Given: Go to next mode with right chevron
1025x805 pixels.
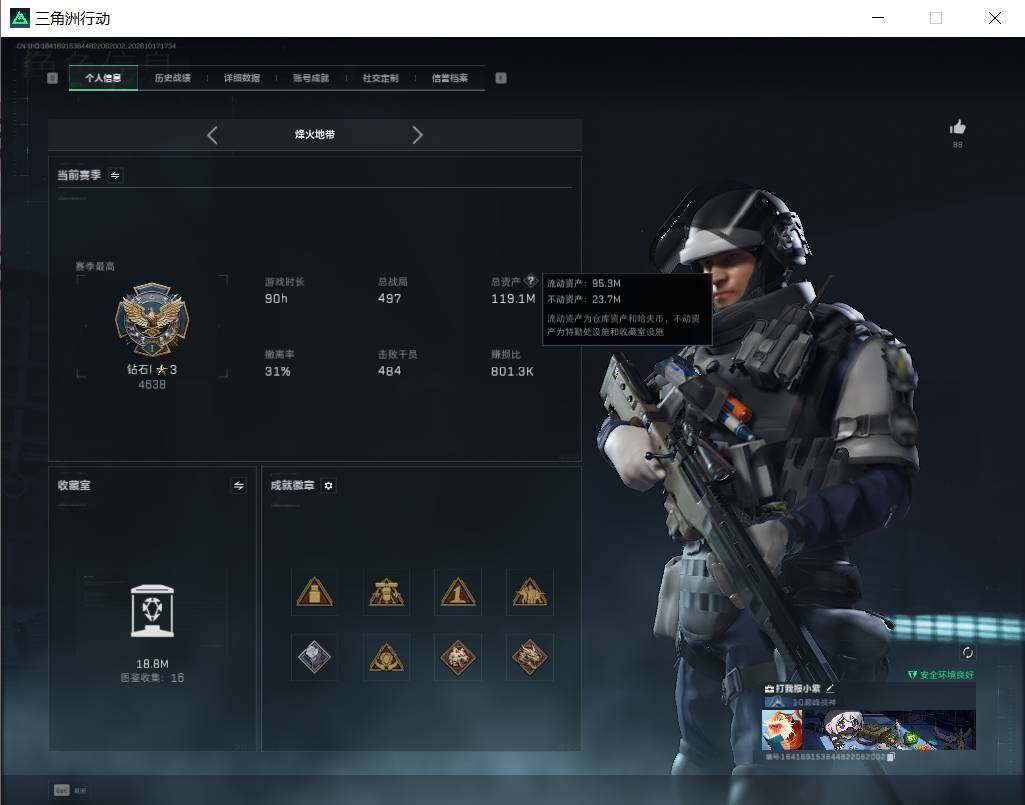Looking at the screenshot, I should [x=417, y=135].
